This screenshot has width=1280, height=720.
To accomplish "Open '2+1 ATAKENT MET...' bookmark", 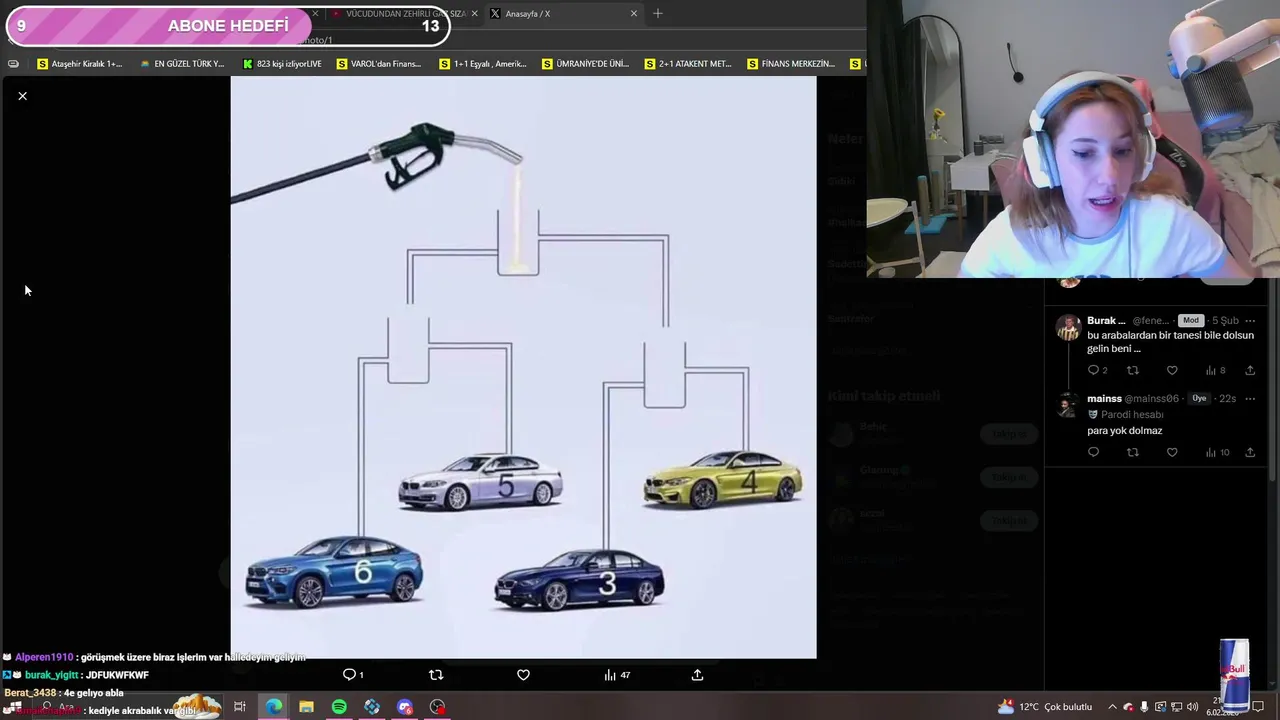I will click(x=688, y=64).
